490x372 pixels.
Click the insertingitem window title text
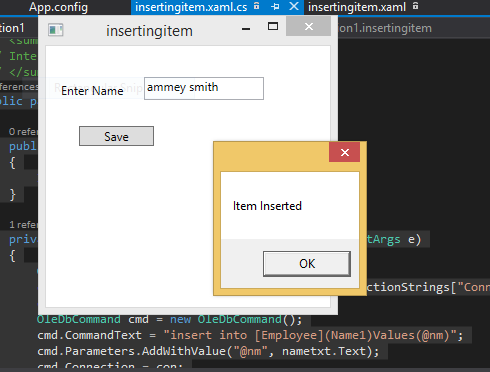[149, 31]
